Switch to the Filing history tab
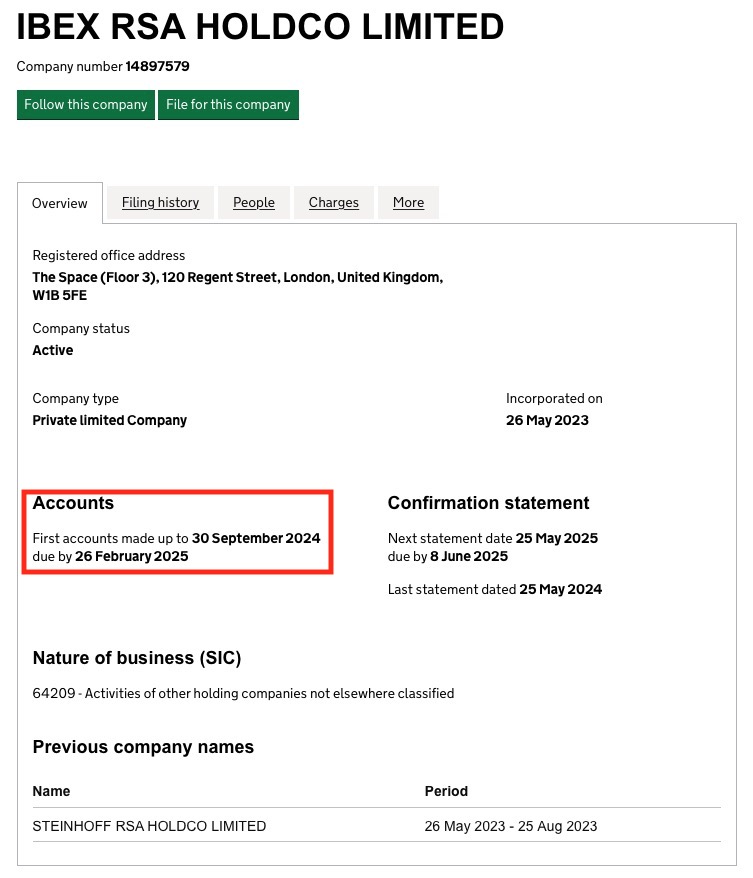The width and height of the screenshot is (753, 878). (160, 203)
